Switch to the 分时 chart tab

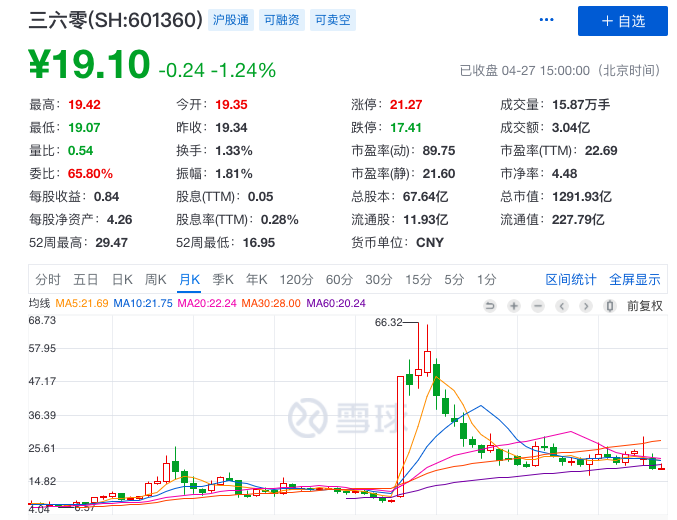47,279
